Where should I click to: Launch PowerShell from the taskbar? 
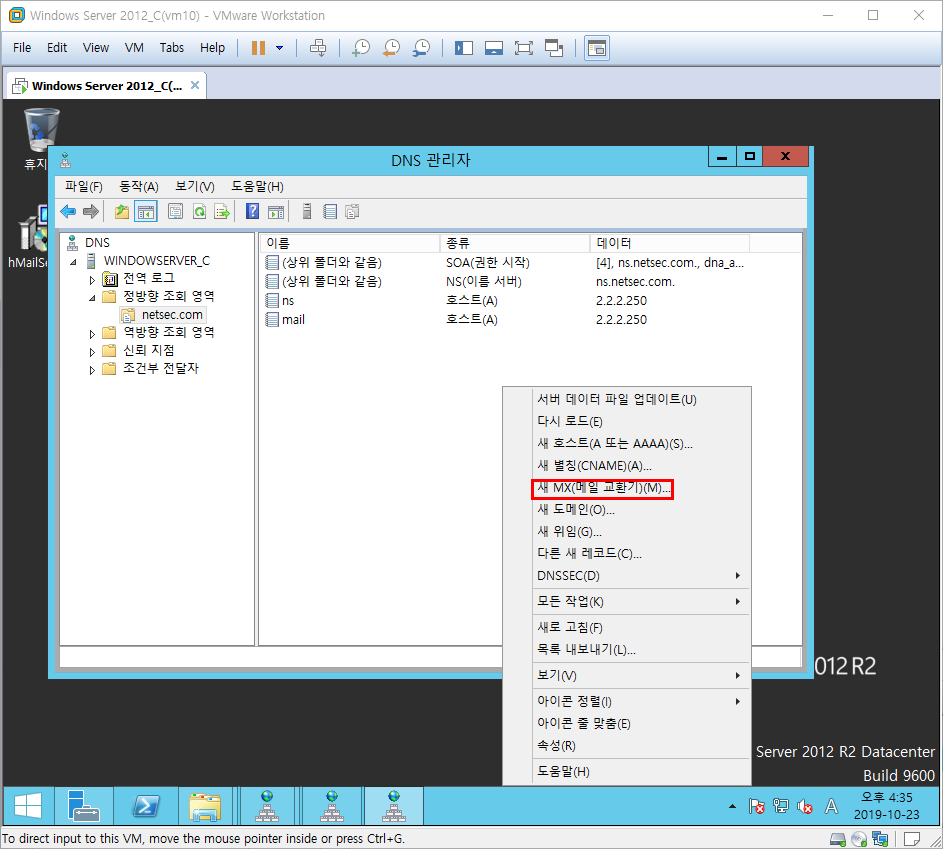tap(146, 806)
